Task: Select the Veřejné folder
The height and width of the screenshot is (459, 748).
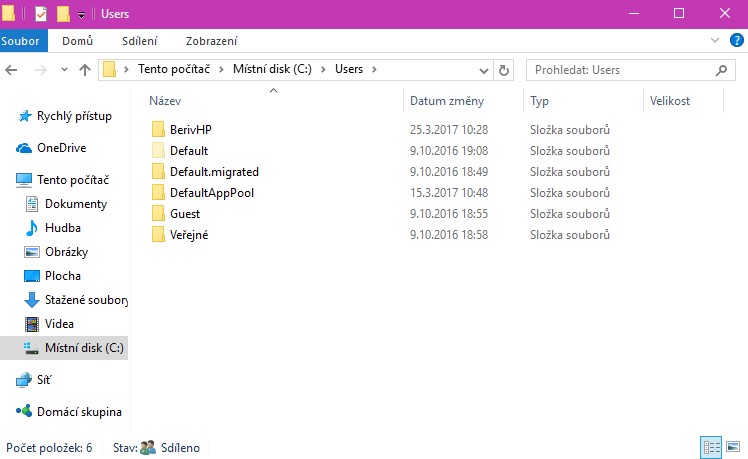Action: coord(189,235)
